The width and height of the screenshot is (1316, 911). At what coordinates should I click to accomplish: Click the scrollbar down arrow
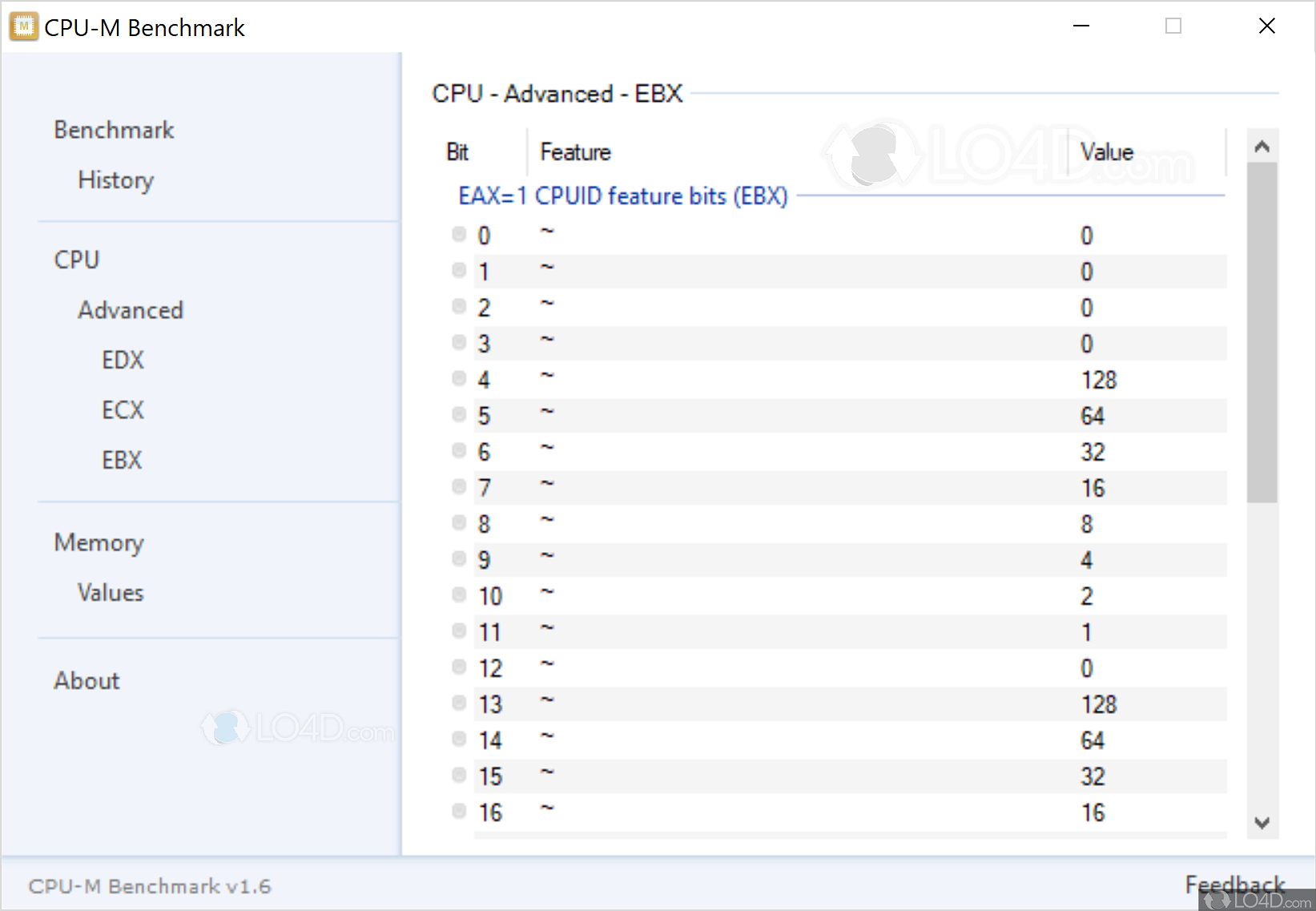coord(1262,823)
